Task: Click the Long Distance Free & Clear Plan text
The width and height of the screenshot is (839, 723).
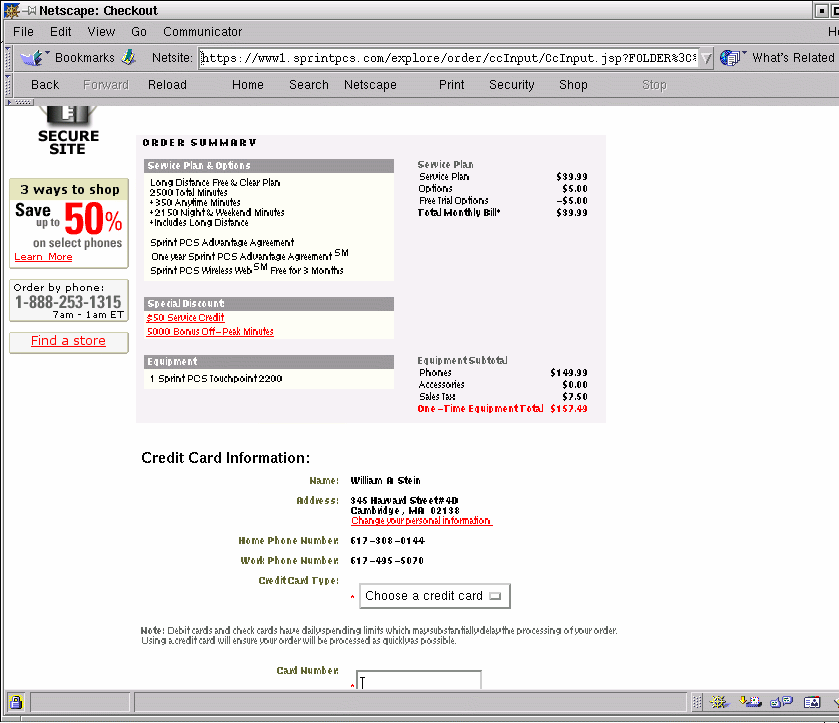Action: (215, 182)
